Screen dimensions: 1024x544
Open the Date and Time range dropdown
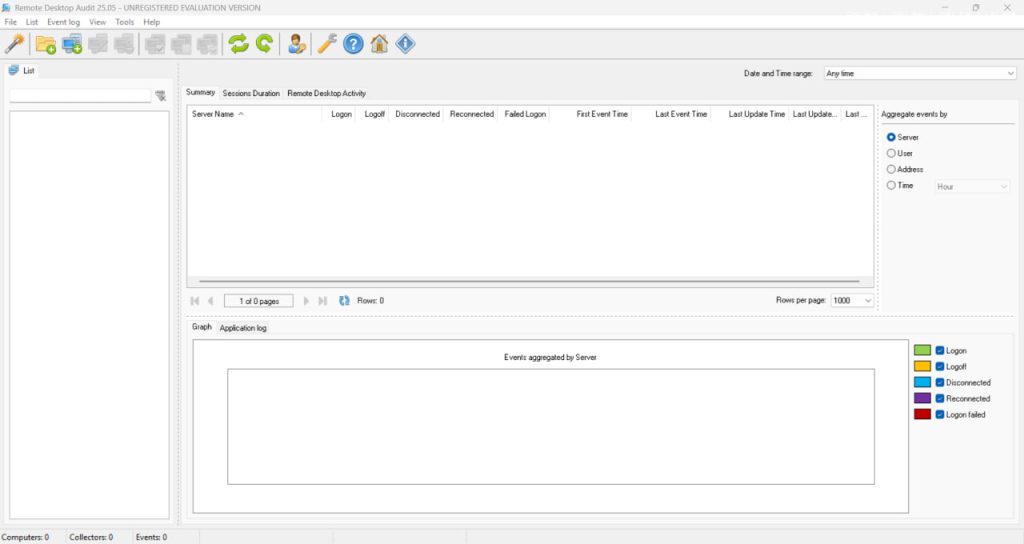920,73
